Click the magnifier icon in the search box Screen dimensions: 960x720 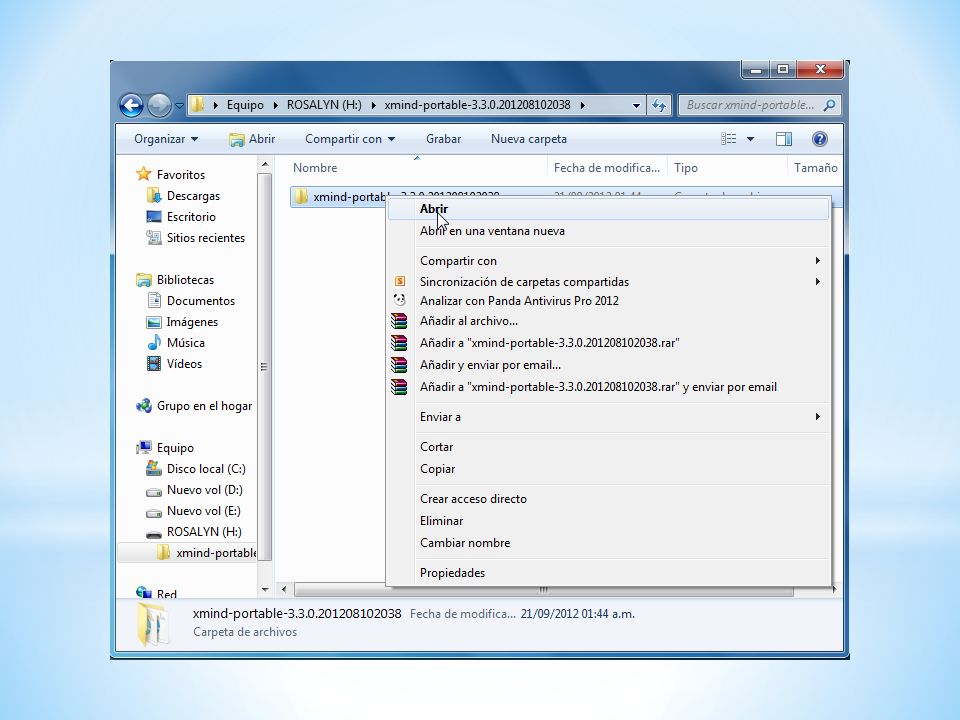click(830, 105)
